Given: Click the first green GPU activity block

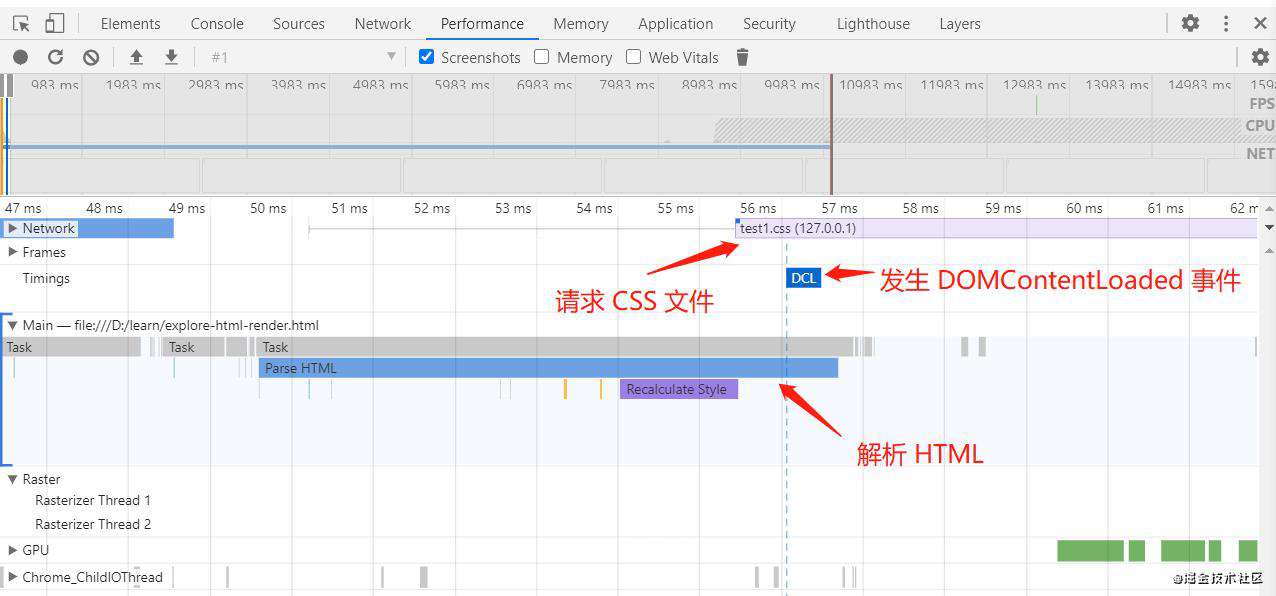Looking at the screenshot, I should [1090, 551].
